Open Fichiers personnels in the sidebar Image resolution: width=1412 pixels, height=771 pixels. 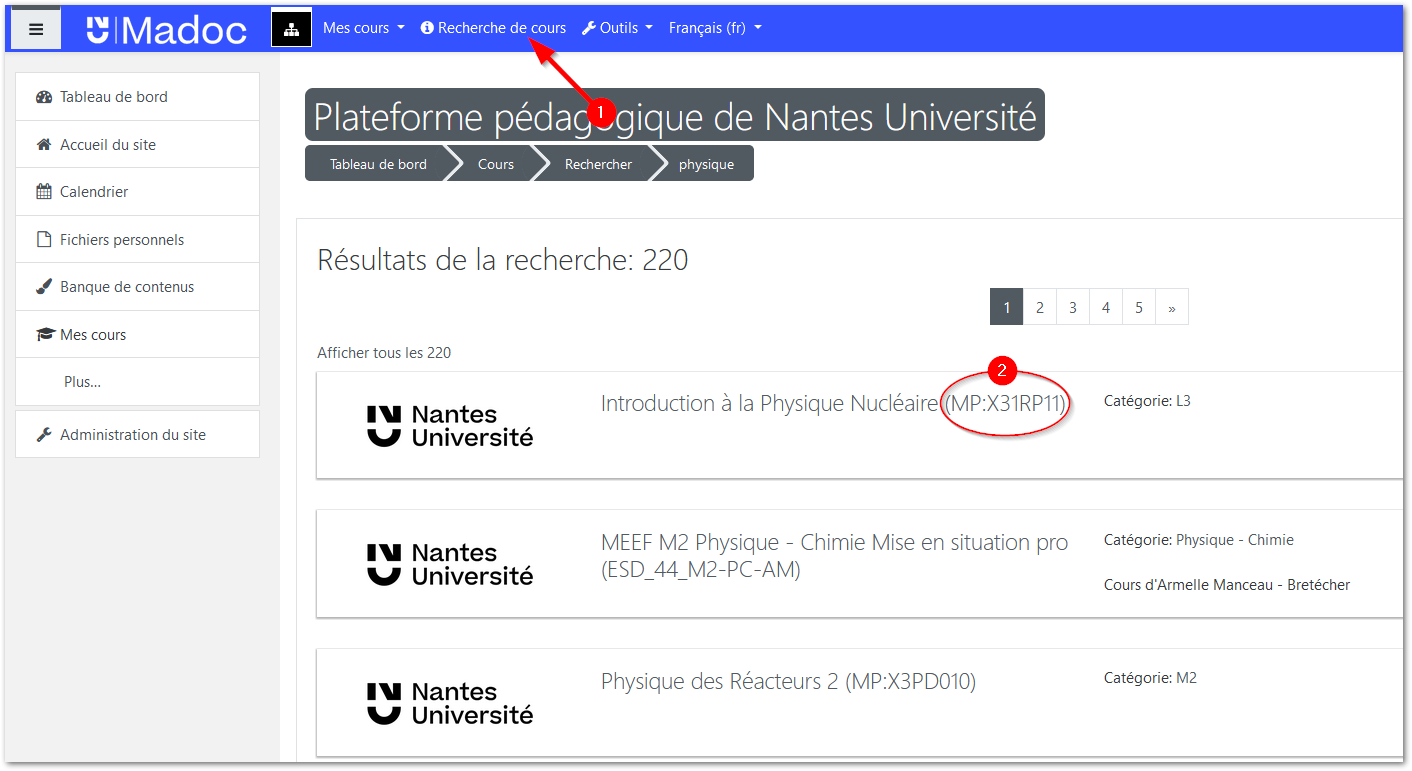tap(121, 240)
